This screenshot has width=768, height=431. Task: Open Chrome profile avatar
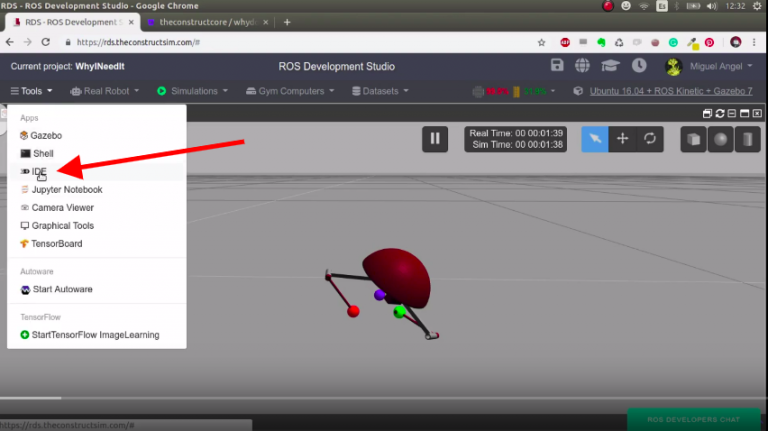(x=736, y=43)
